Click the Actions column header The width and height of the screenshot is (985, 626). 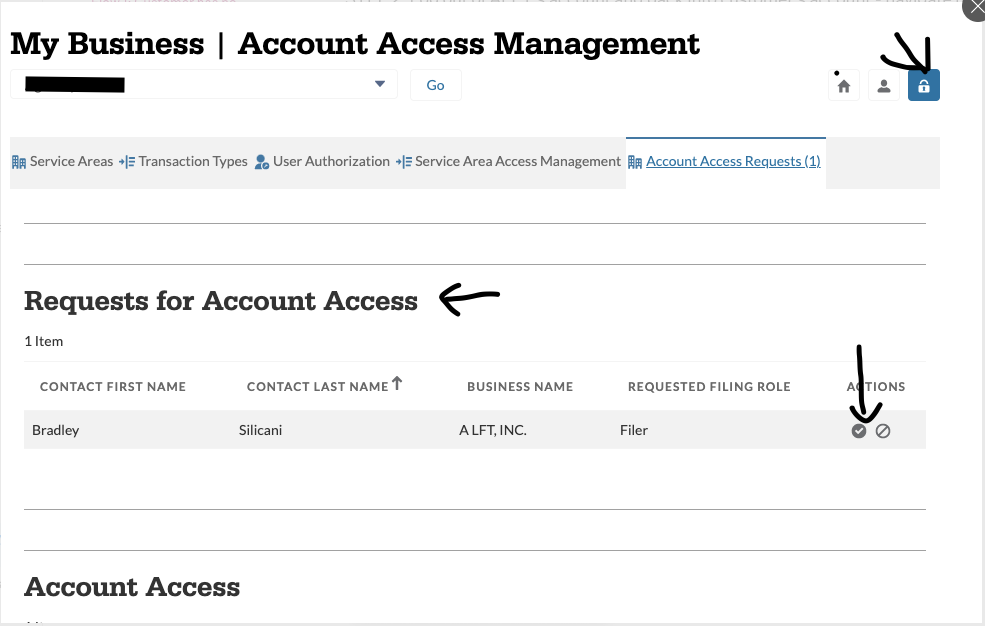click(876, 387)
